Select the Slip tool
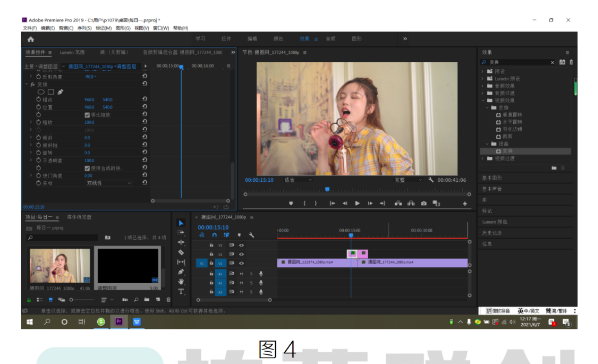Image resolution: width=598 pixels, height=364 pixels. point(181,262)
